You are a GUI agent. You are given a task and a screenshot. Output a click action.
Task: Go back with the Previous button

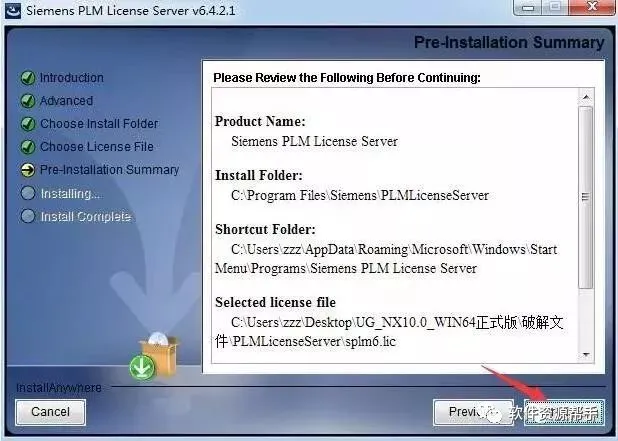tap(471, 412)
